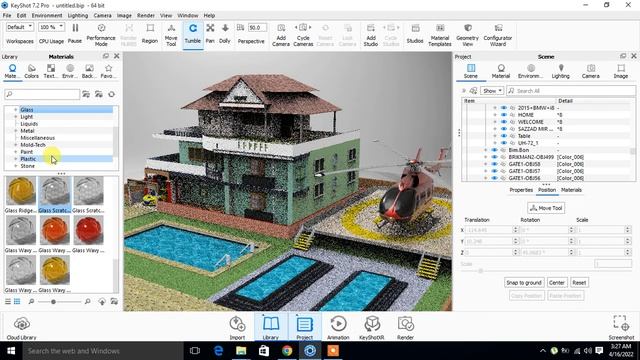This screenshot has width=640, height=360.
Task: Switch to the Properties sub-tab
Action: [521, 190]
